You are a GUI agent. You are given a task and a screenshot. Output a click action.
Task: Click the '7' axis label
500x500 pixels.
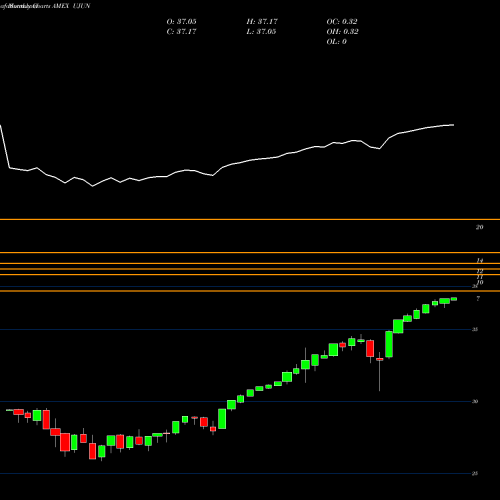point(478,299)
